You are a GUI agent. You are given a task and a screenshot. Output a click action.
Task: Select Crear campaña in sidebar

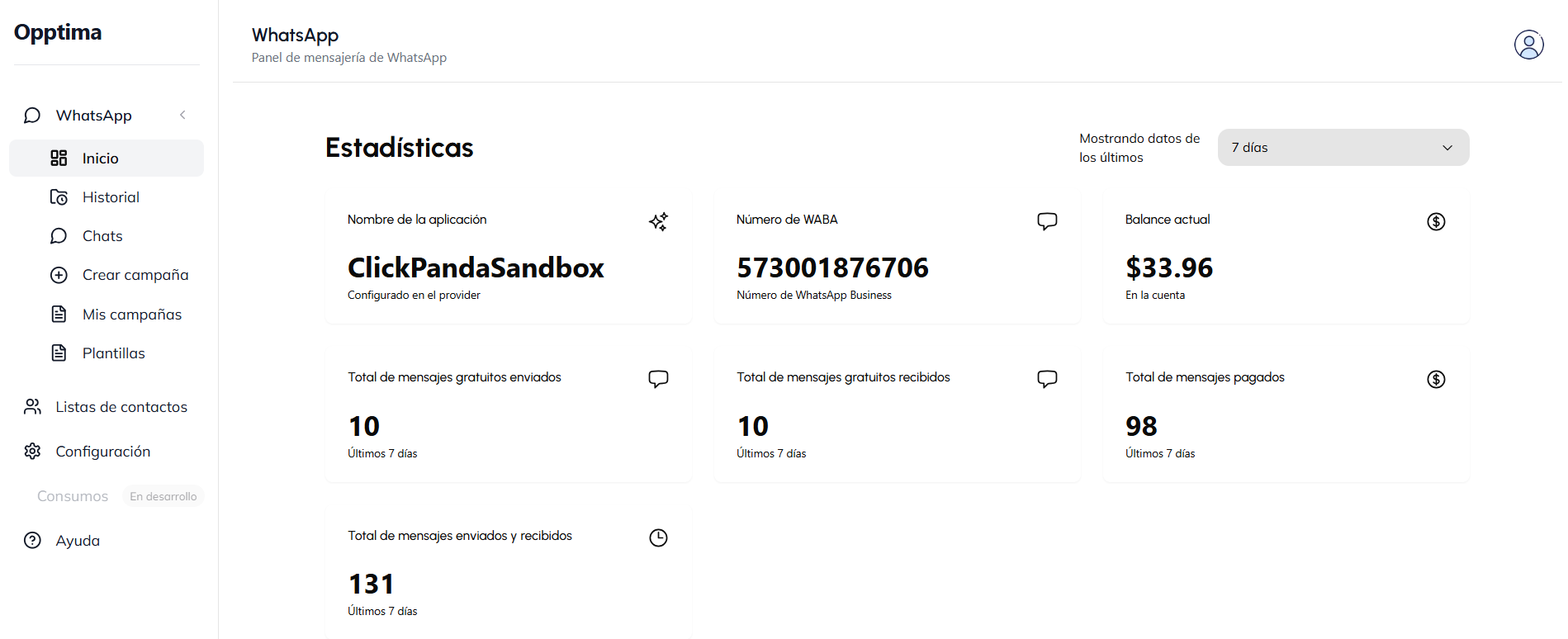click(x=135, y=275)
